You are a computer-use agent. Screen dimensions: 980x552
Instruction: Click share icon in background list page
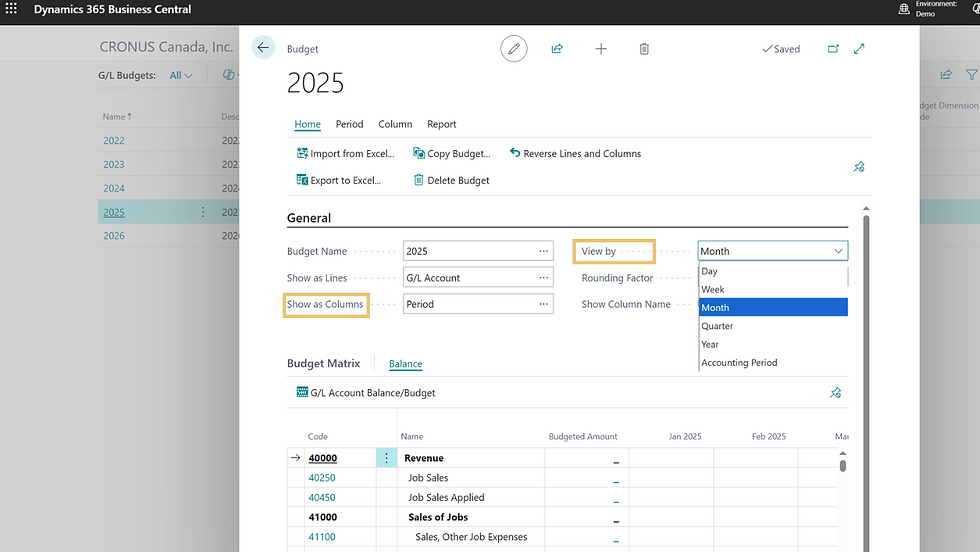point(946,75)
